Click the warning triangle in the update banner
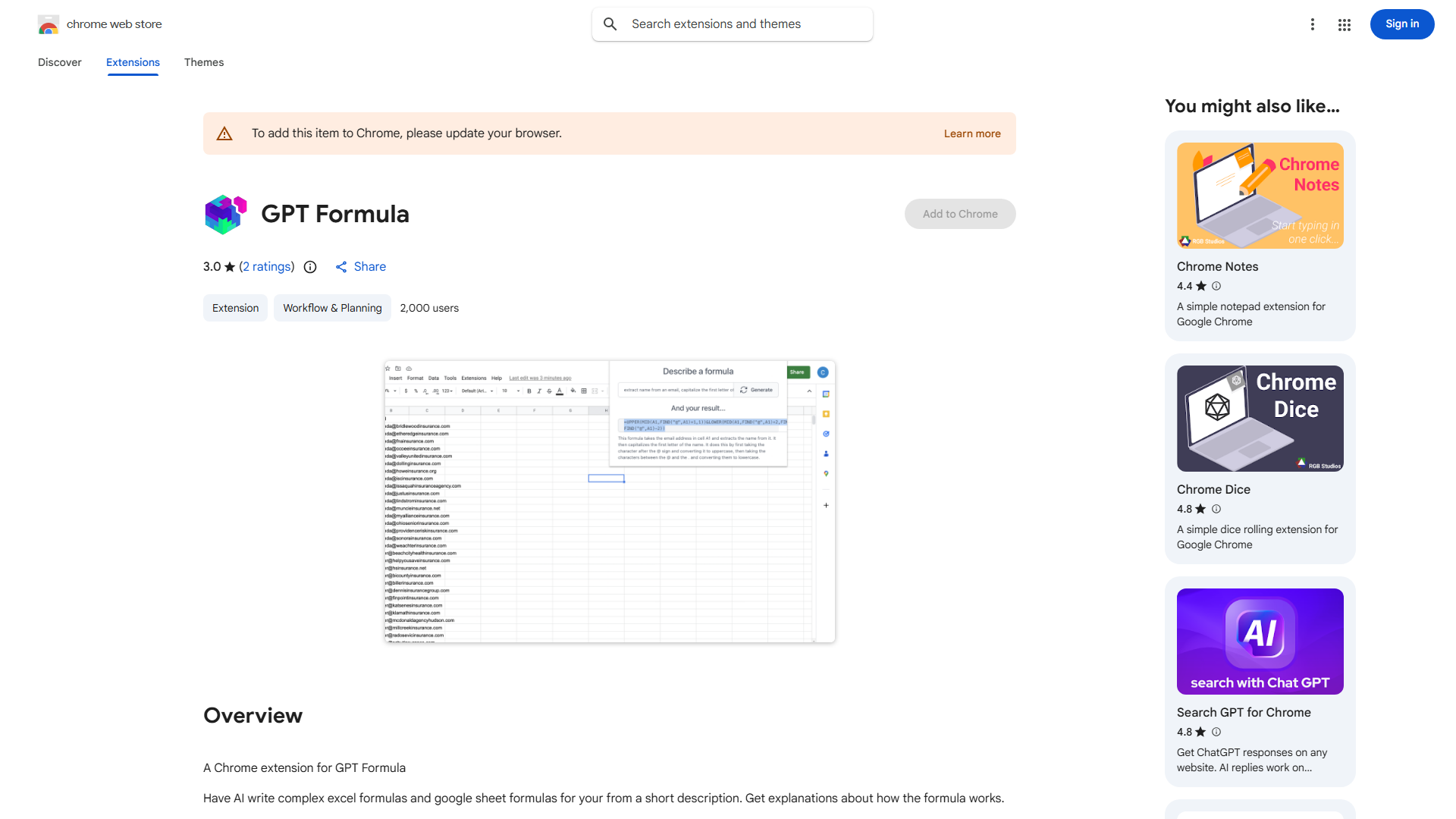 coord(224,133)
